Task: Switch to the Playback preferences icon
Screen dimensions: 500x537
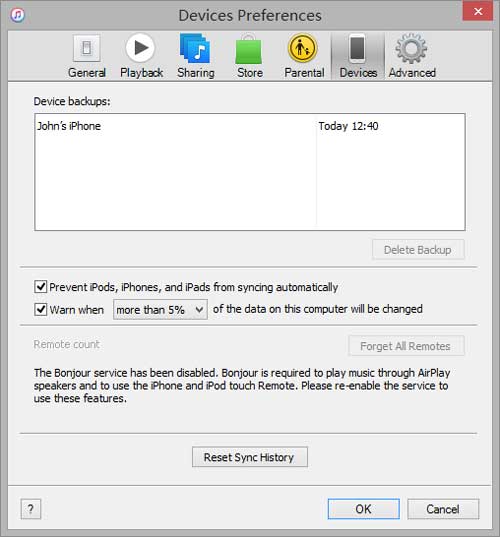Action: pos(141,56)
